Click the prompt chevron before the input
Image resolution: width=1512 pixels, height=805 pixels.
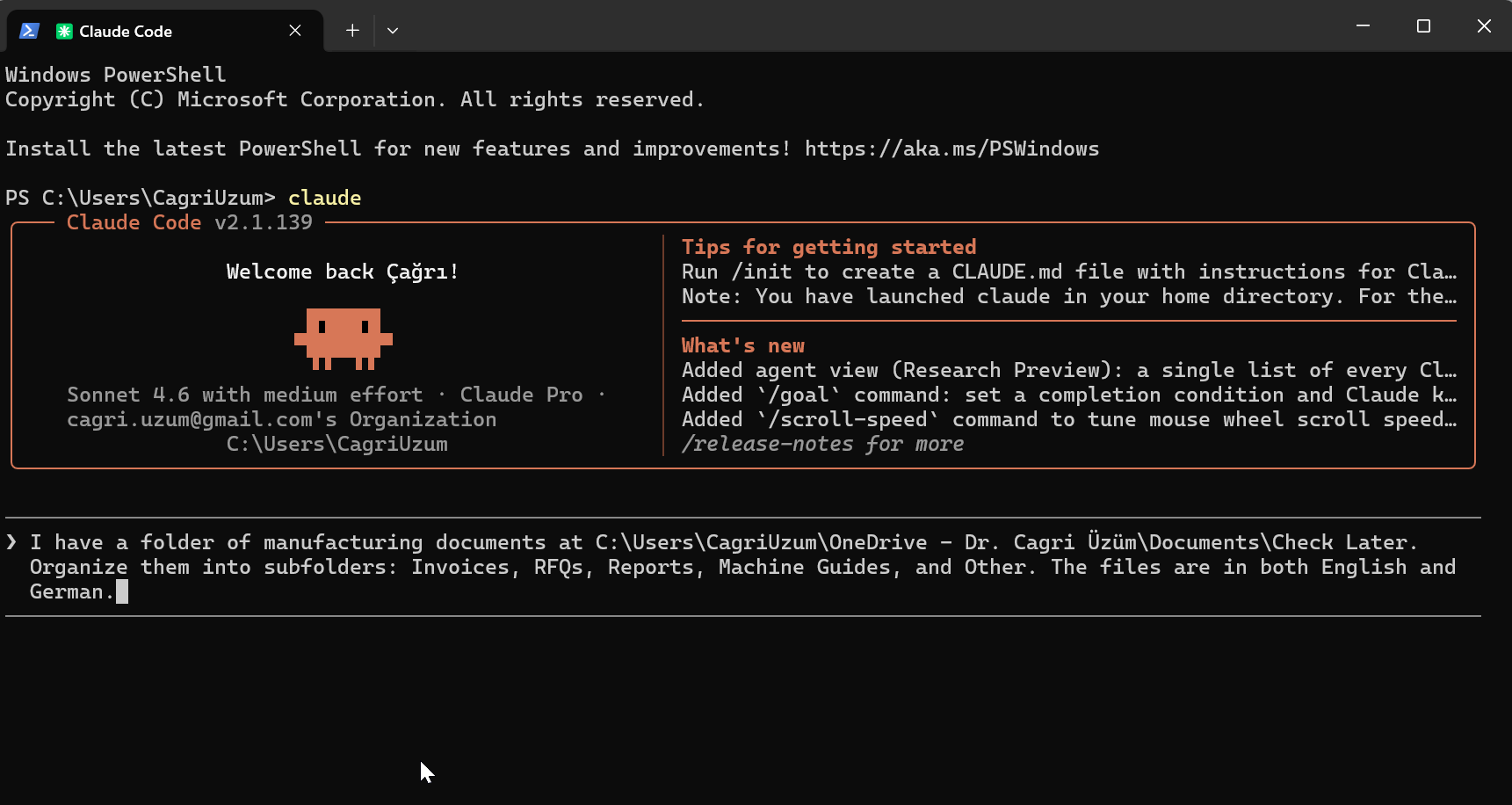click(11, 542)
